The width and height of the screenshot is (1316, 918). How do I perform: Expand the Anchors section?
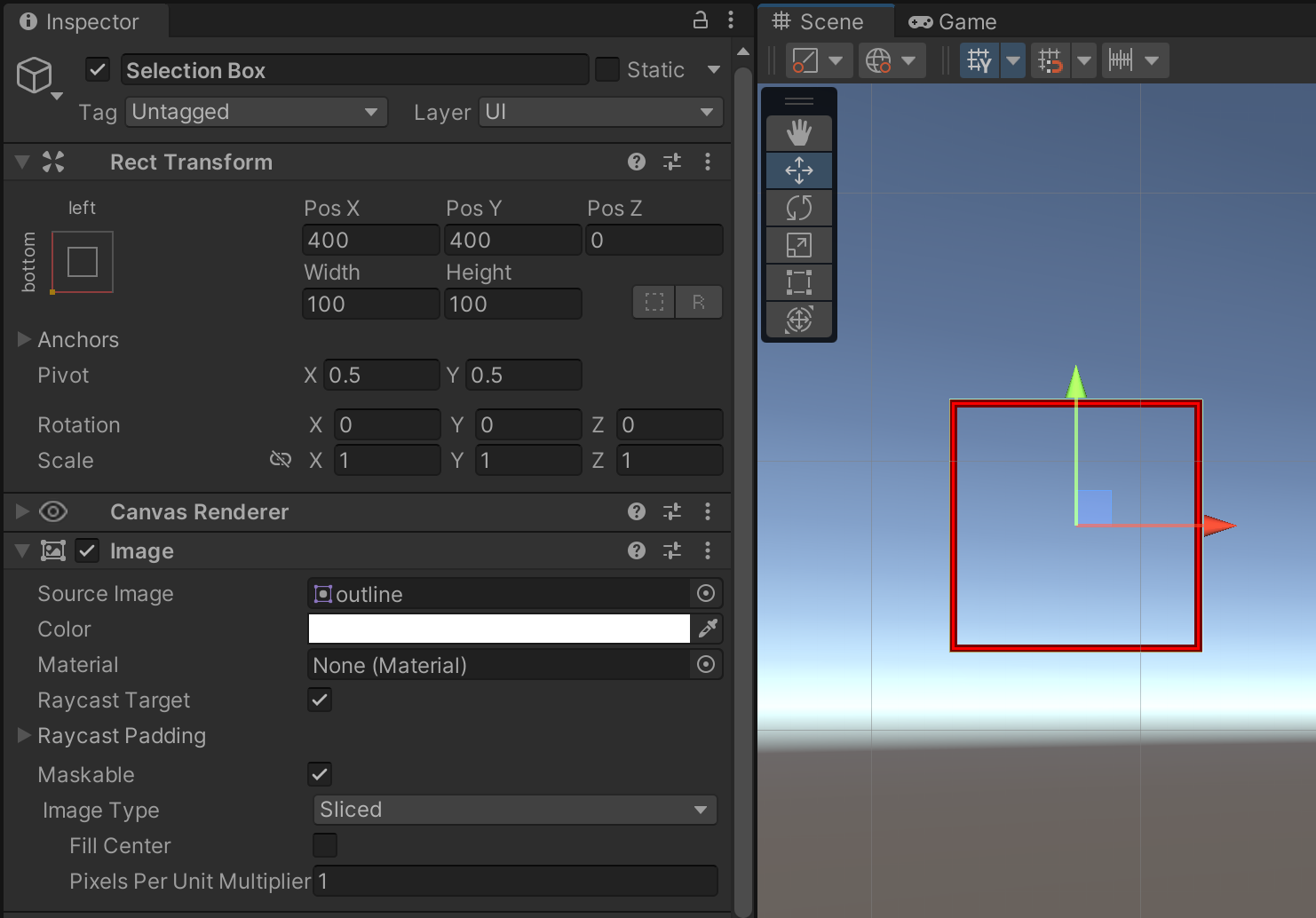coord(24,339)
